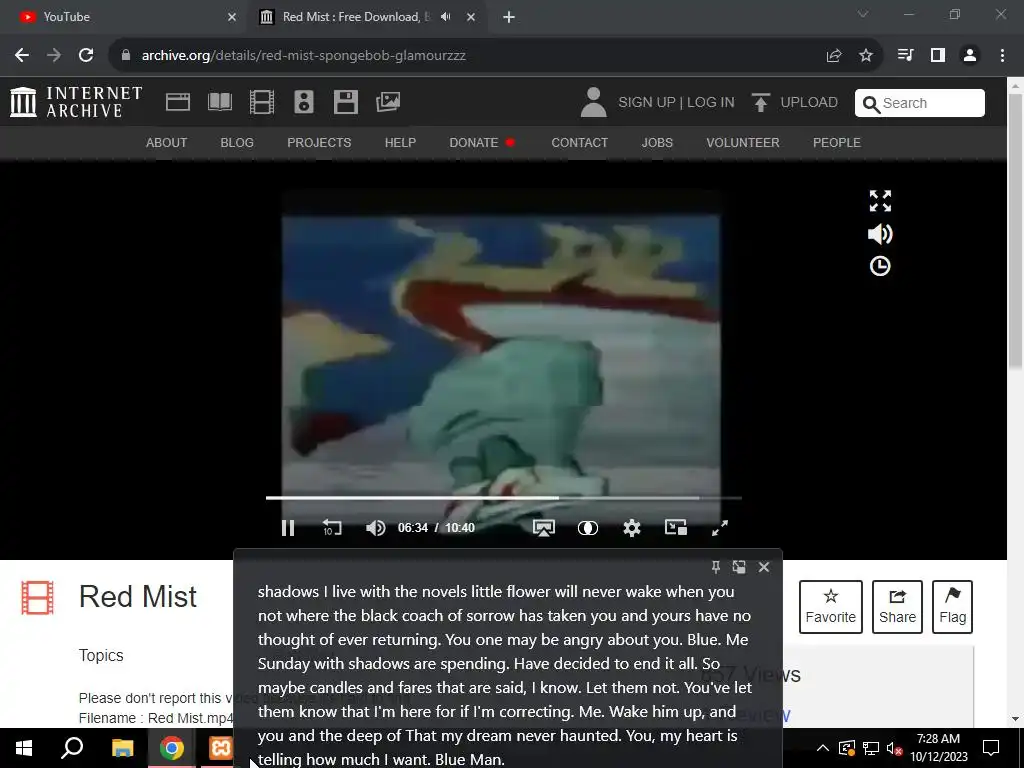1024x768 pixels.
Task: Click the theater fullscreen icon right of video
Action: point(880,201)
